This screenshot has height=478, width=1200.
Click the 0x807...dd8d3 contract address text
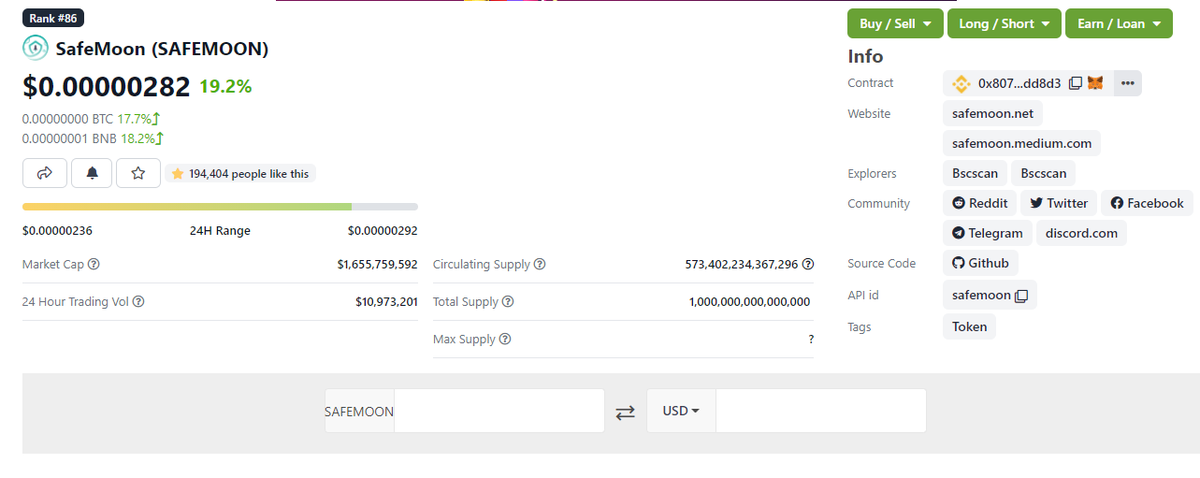1020,83
